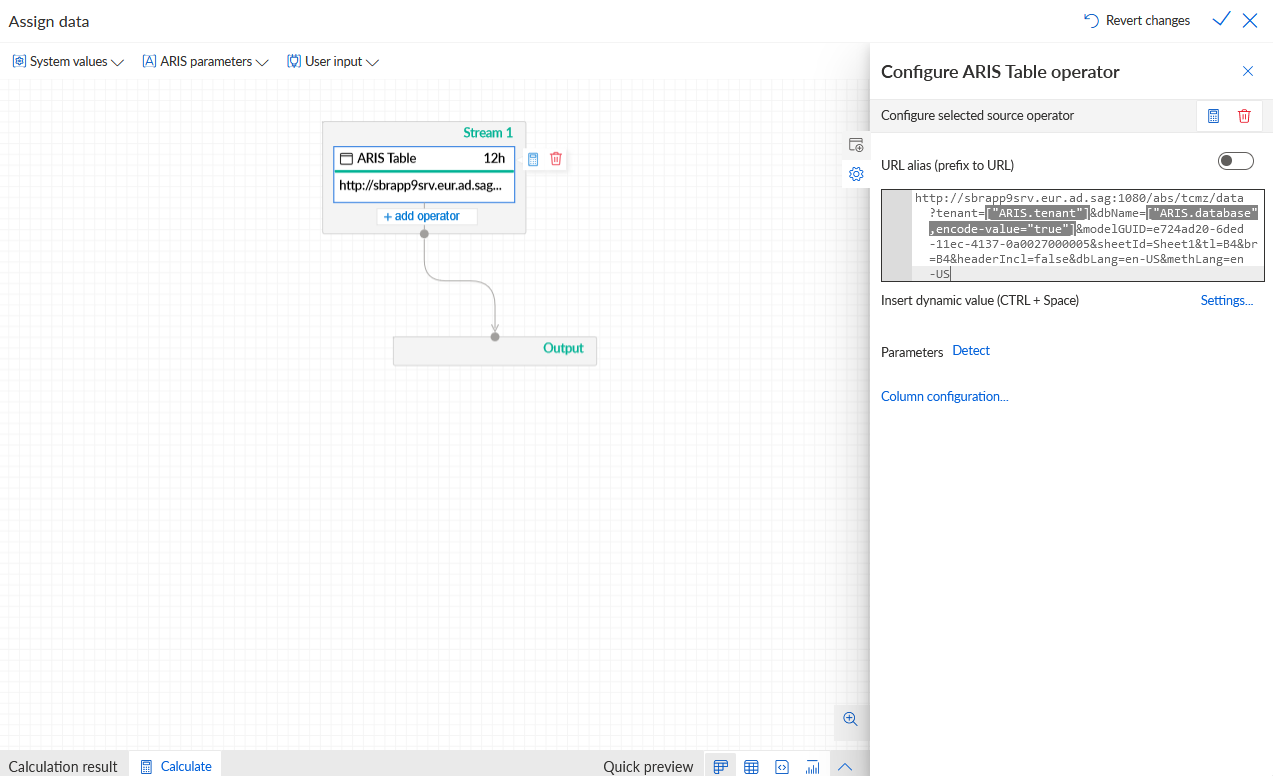Click the Quick preview label
1273x776 pixels.
click(x=648, y=766)
